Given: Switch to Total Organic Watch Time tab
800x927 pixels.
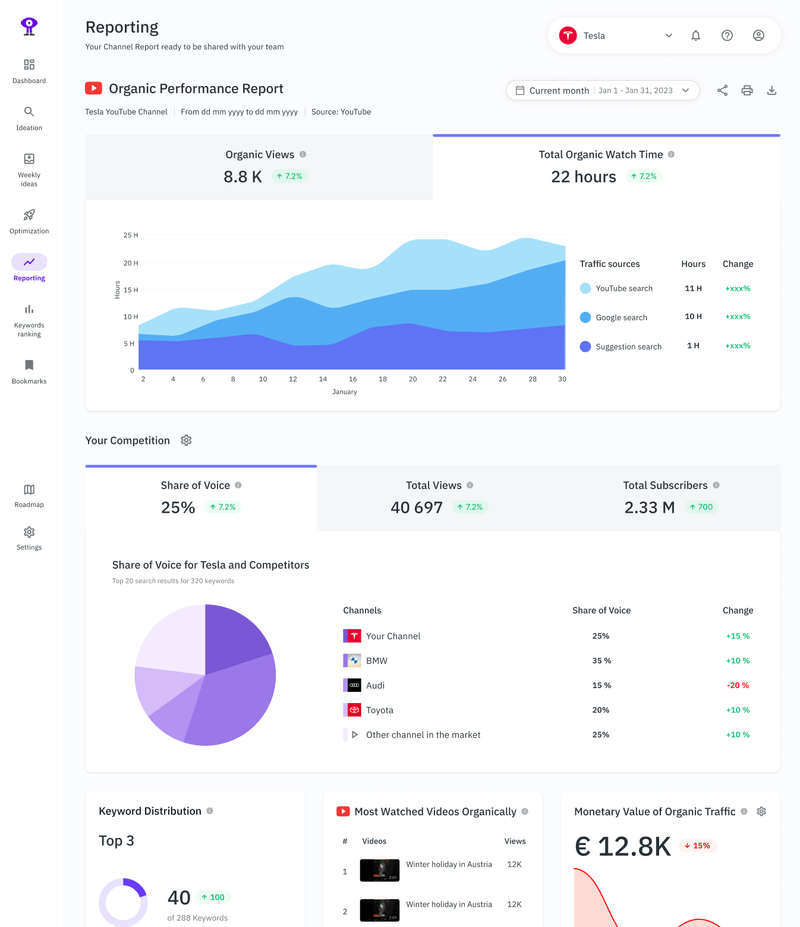Looking at the screenshot, I should [607, 167].
